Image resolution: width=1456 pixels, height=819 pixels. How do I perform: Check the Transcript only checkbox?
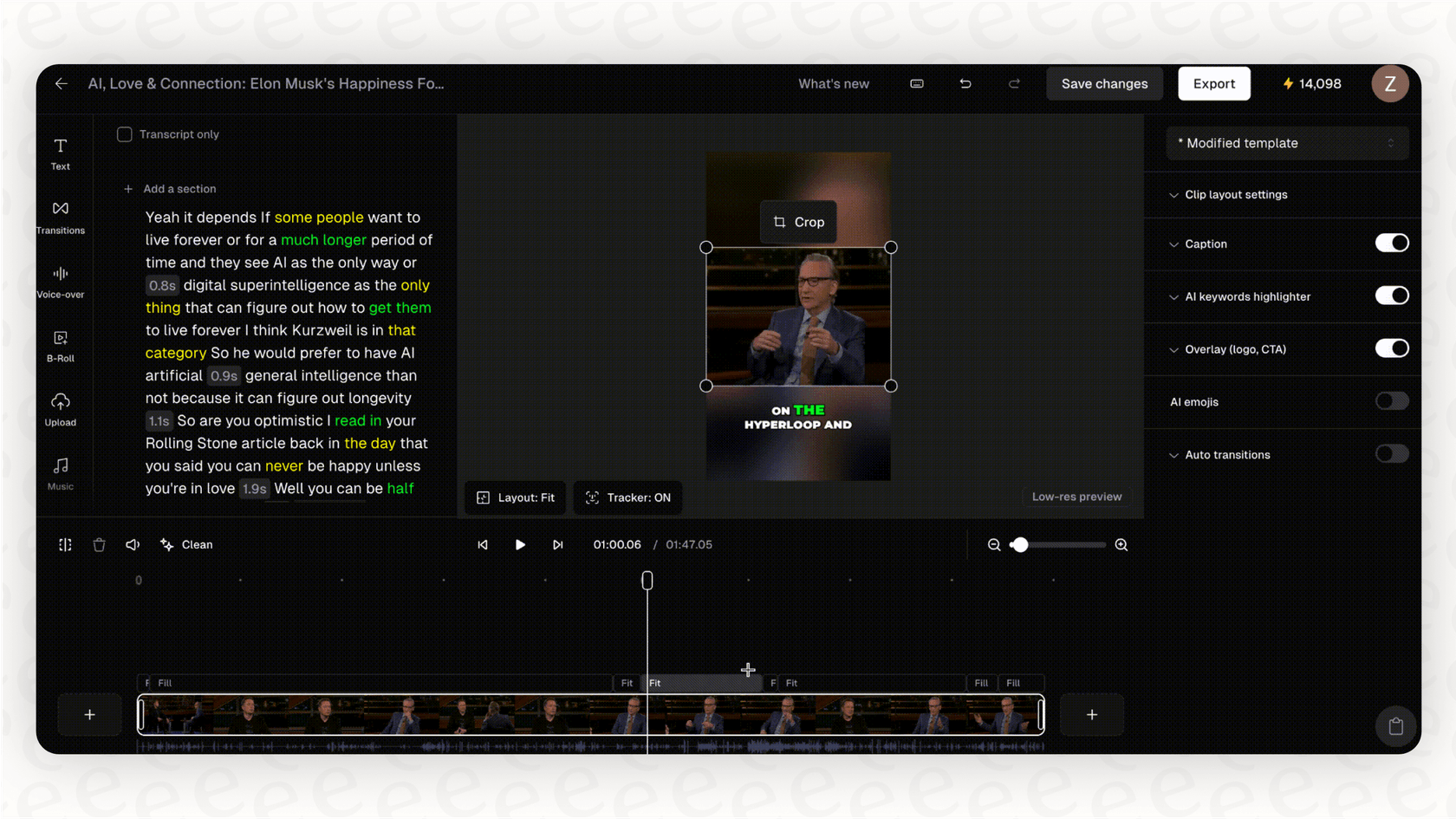[x=124, y=134]
